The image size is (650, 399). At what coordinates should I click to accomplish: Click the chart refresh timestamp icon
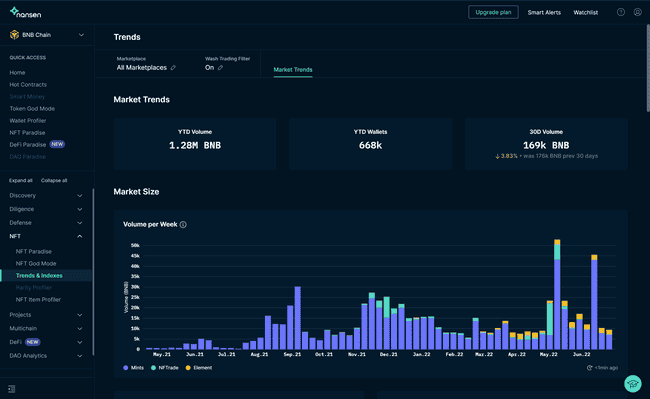(589, 368)
